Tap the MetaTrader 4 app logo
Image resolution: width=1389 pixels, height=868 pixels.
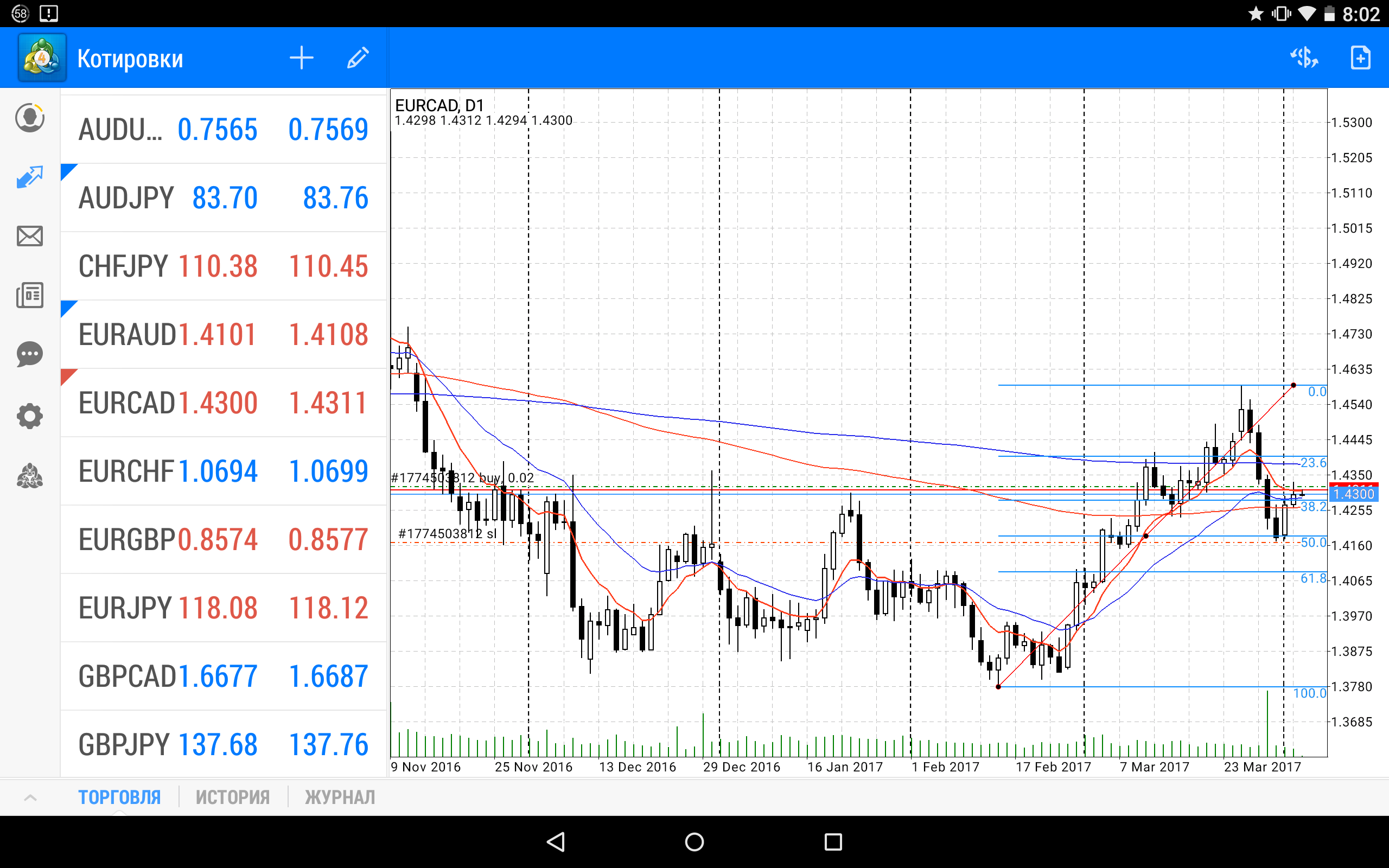(42, 58)
